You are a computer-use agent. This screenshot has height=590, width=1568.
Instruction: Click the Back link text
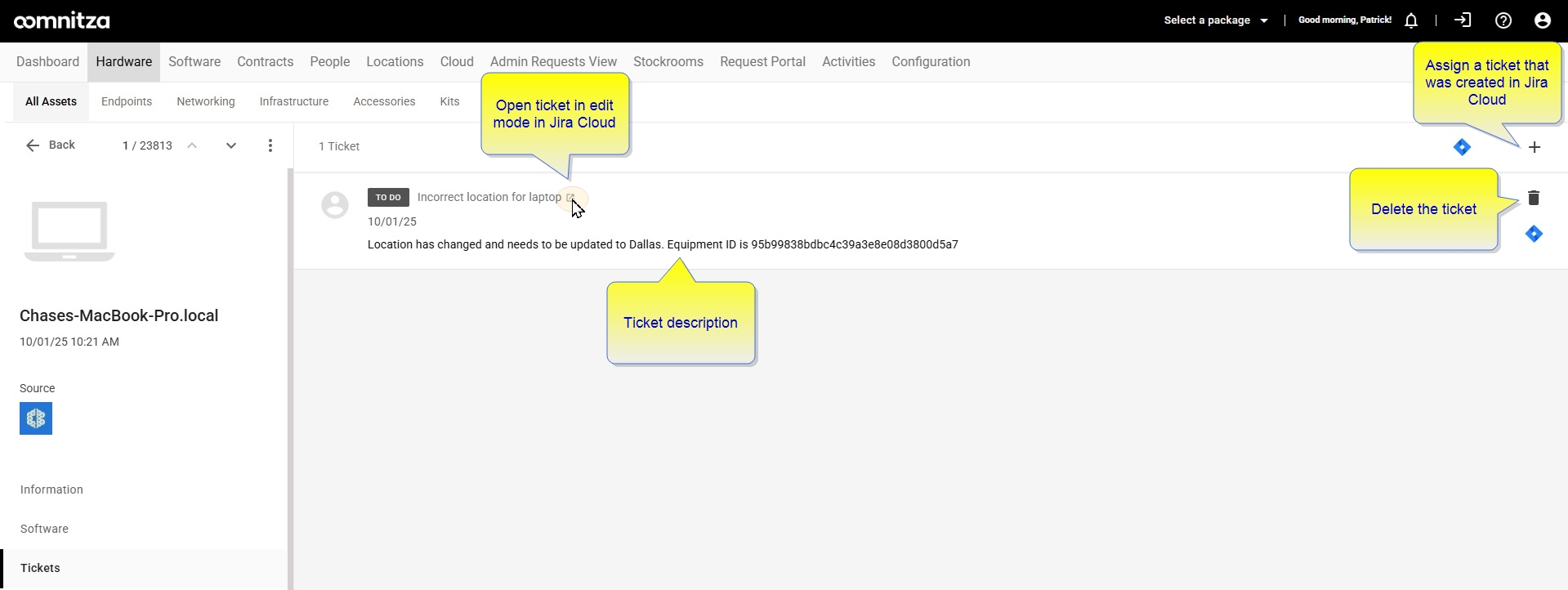[62, 145]
